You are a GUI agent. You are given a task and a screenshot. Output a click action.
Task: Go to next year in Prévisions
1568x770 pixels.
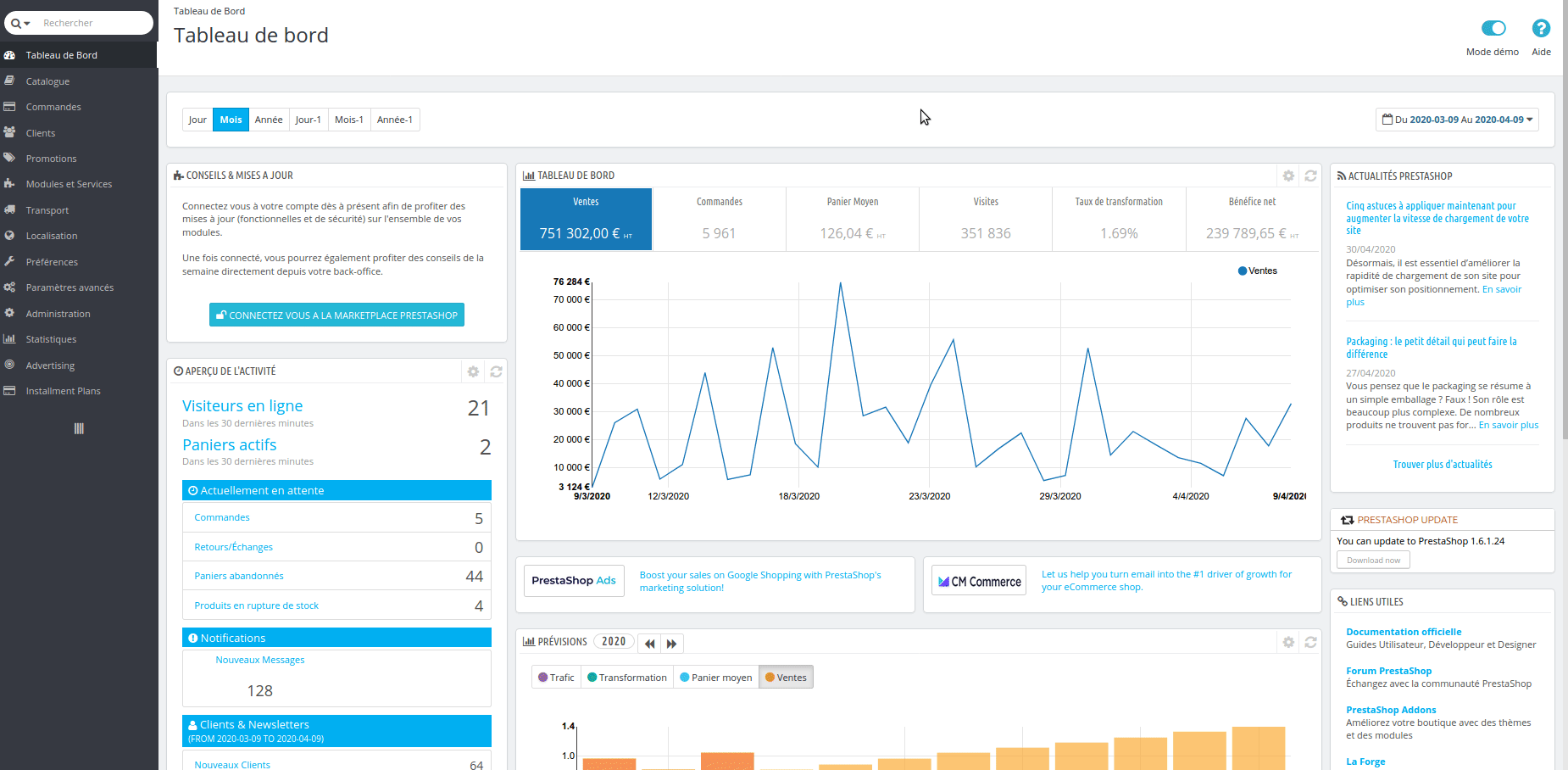671,644
